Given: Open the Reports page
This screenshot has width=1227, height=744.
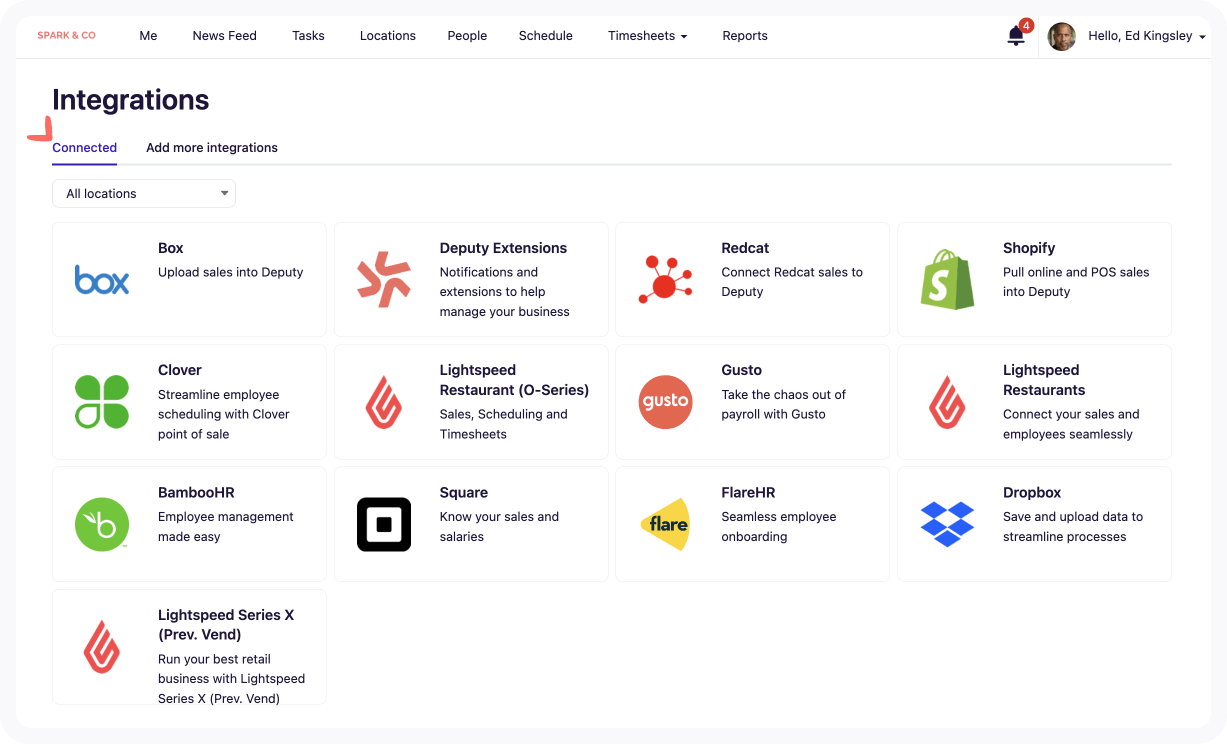Looking at the screenshot, I should coord(745,36).
